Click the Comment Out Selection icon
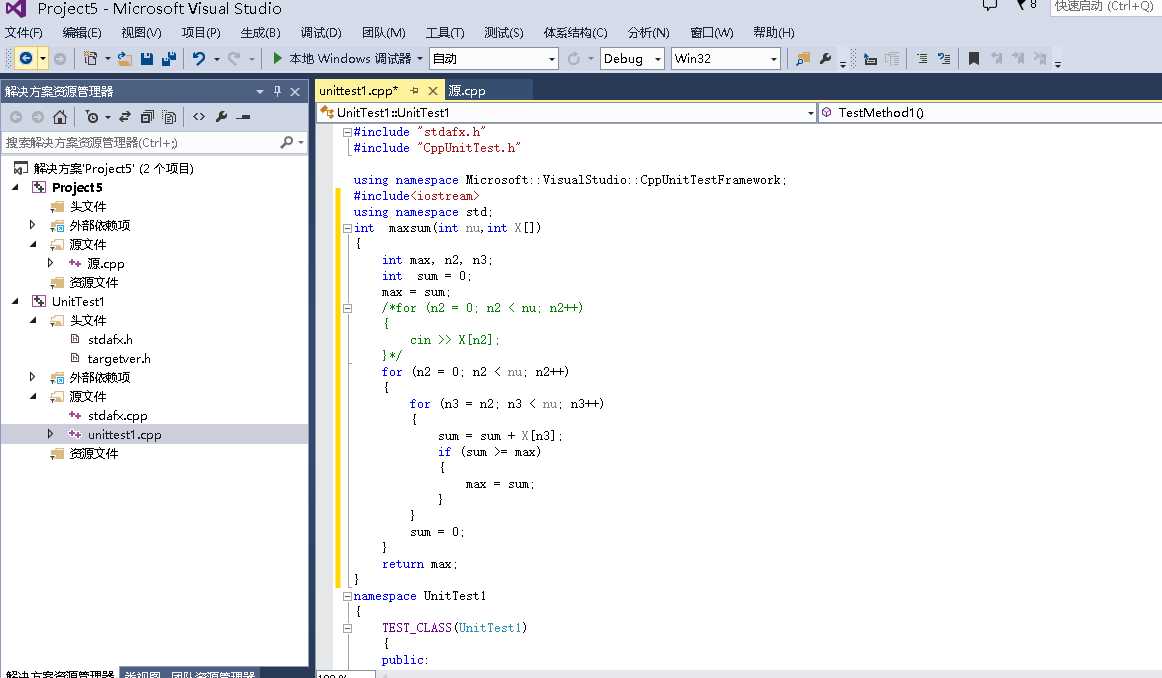Screen dimensions: 1162x678 click(921, 59)
